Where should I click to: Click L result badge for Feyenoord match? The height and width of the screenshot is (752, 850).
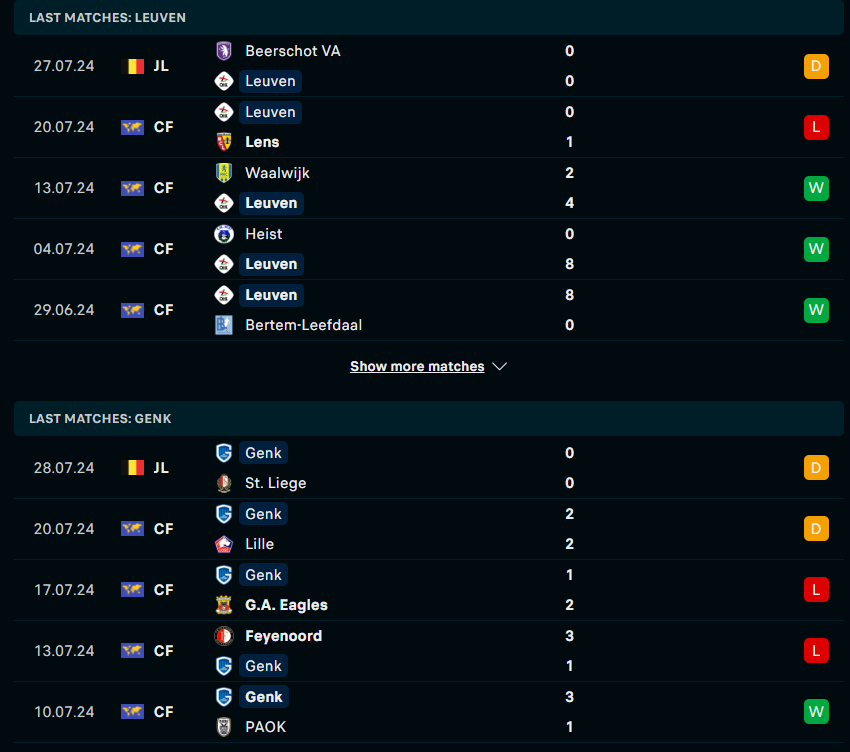coord(816,651)
